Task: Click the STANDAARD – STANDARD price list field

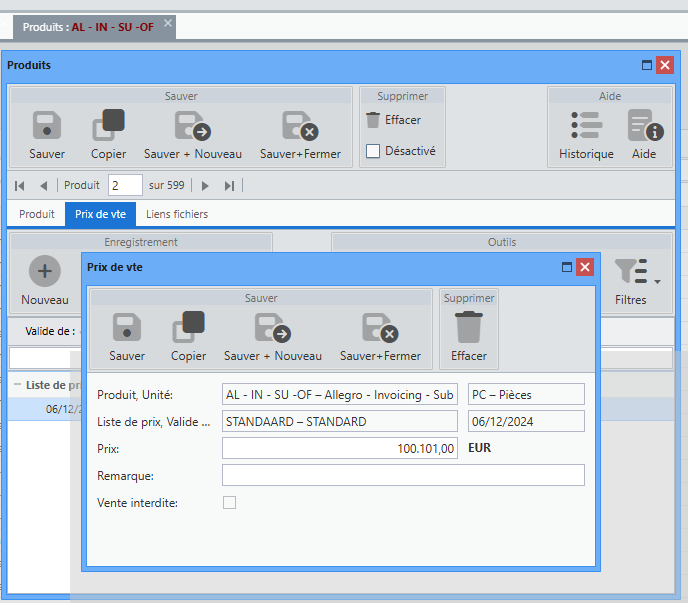Action: tap(340, 421)
